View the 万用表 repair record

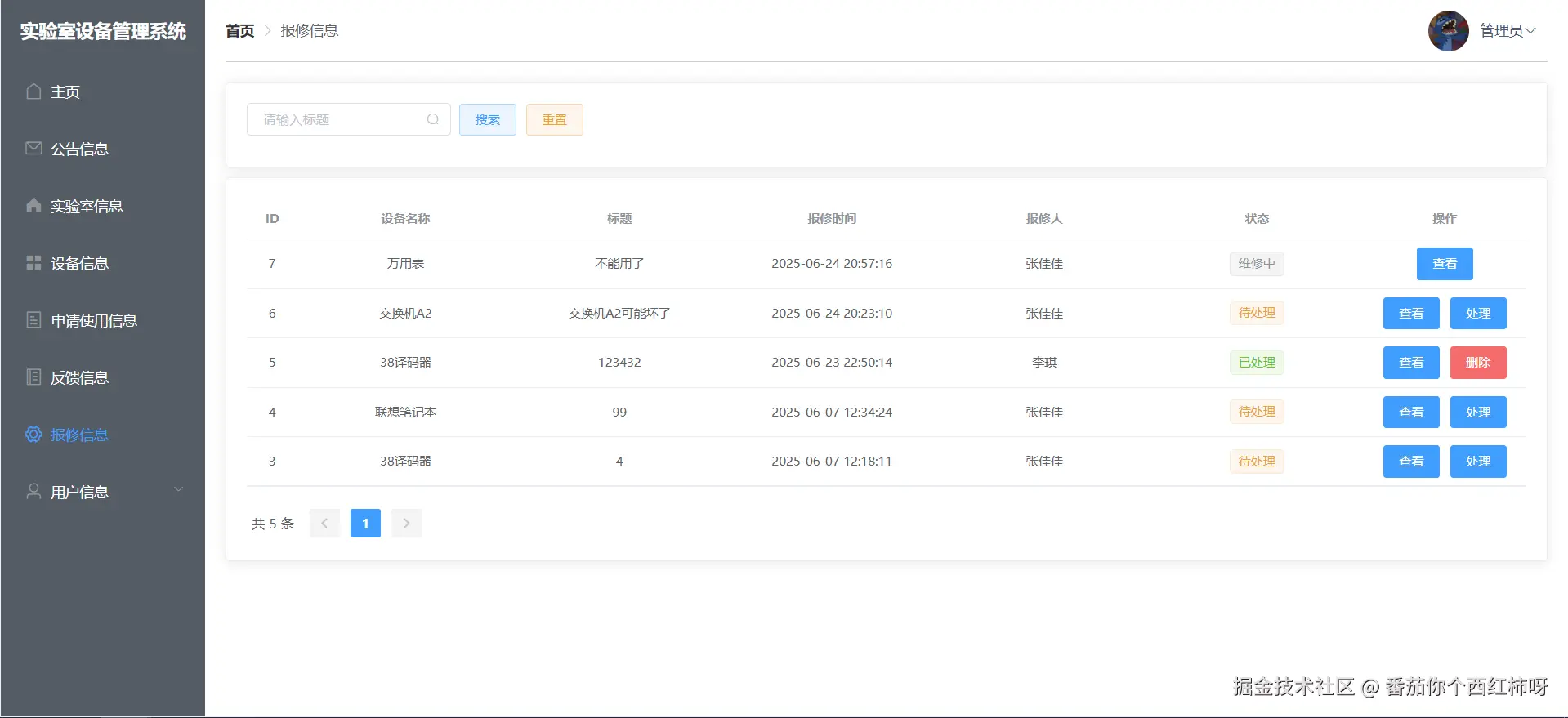[x=1445, y=264]
